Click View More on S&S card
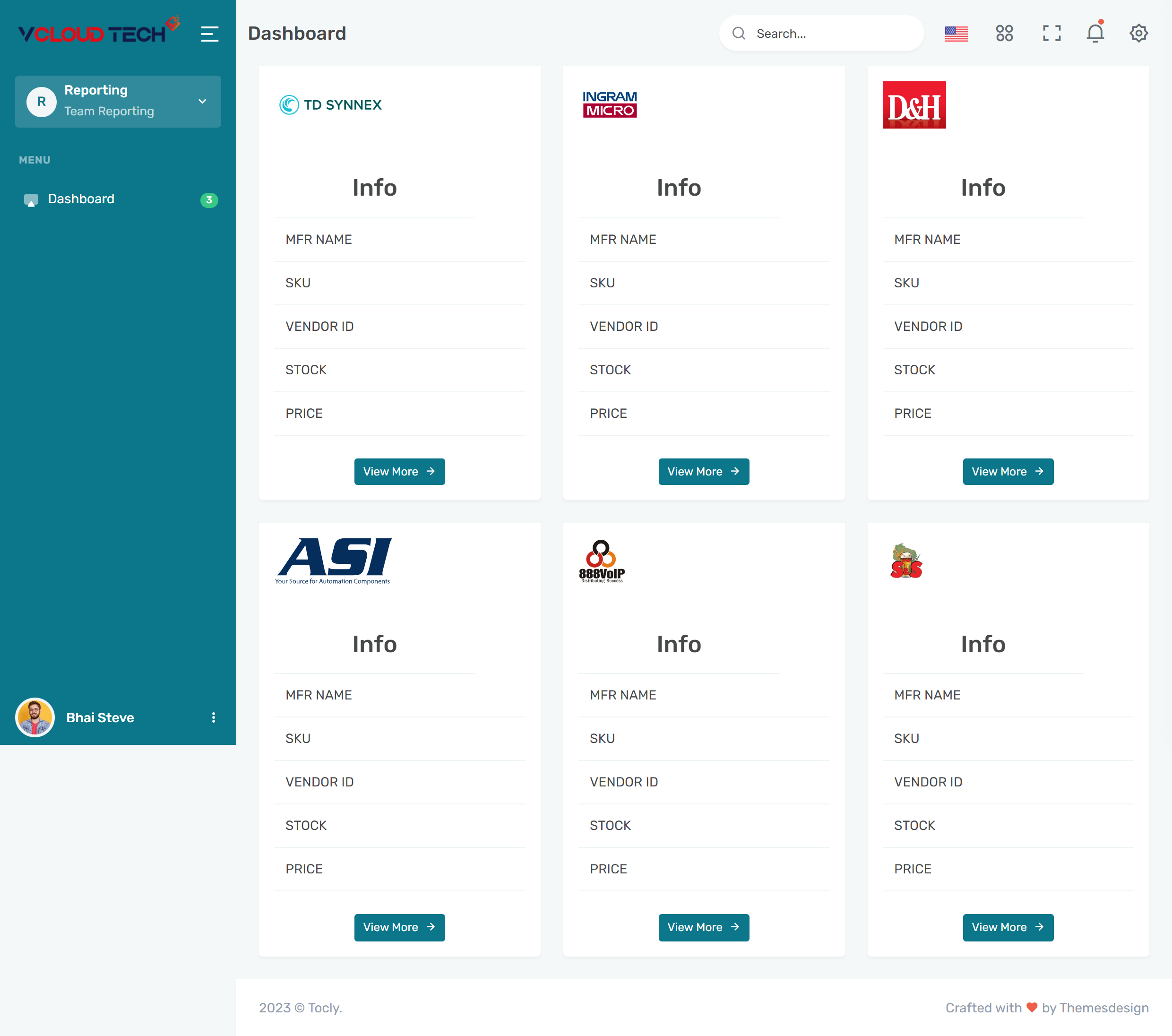This screenshot has height=1036, width=1172. [x=1008, y=927]
